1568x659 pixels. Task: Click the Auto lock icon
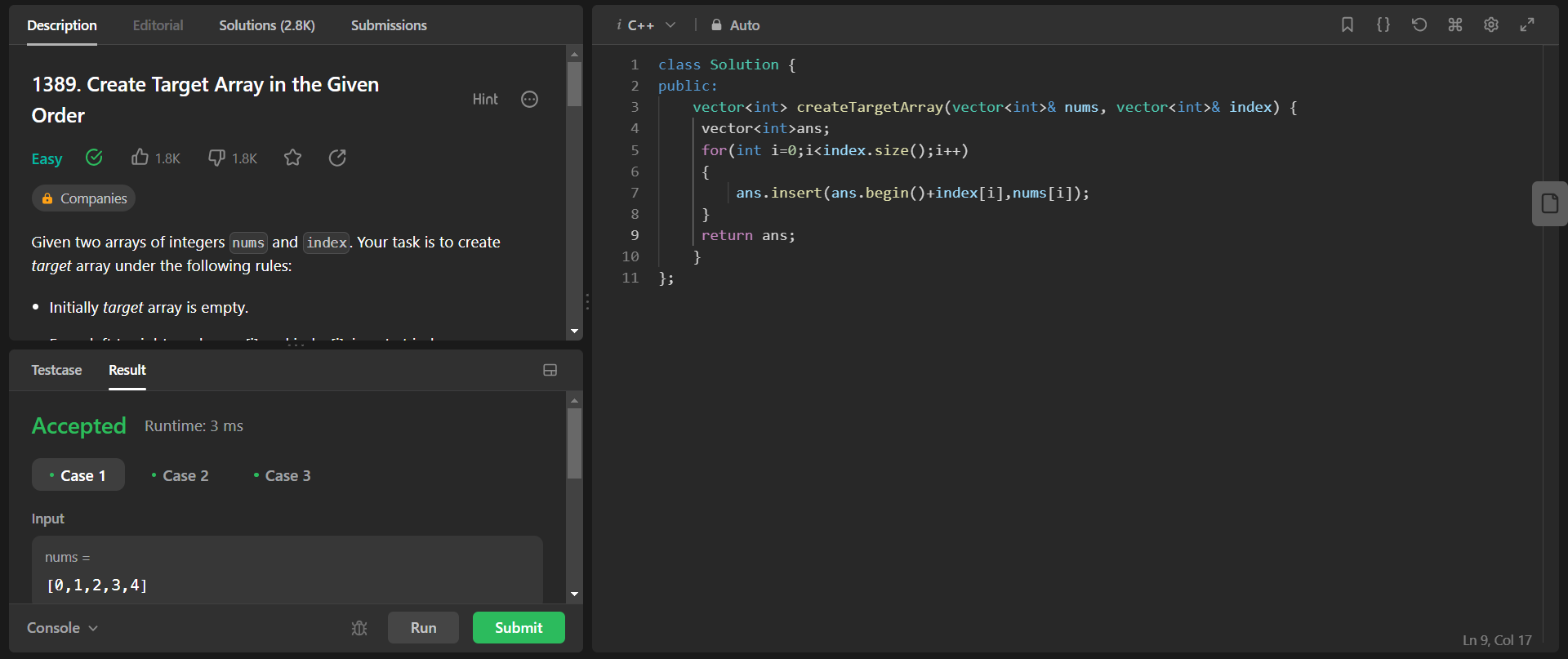tap(716, 25)
